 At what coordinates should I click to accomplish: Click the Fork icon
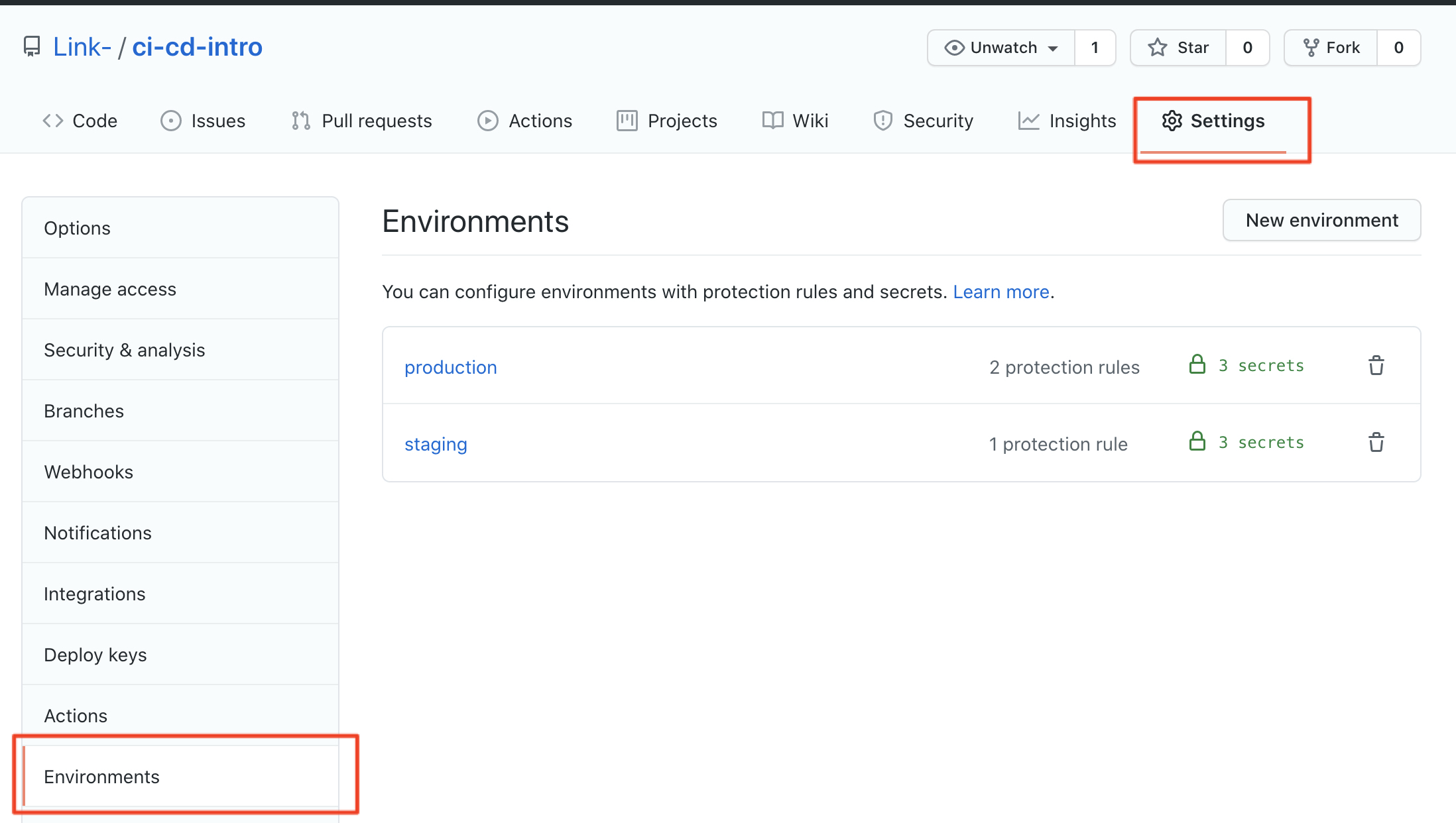1311,48
